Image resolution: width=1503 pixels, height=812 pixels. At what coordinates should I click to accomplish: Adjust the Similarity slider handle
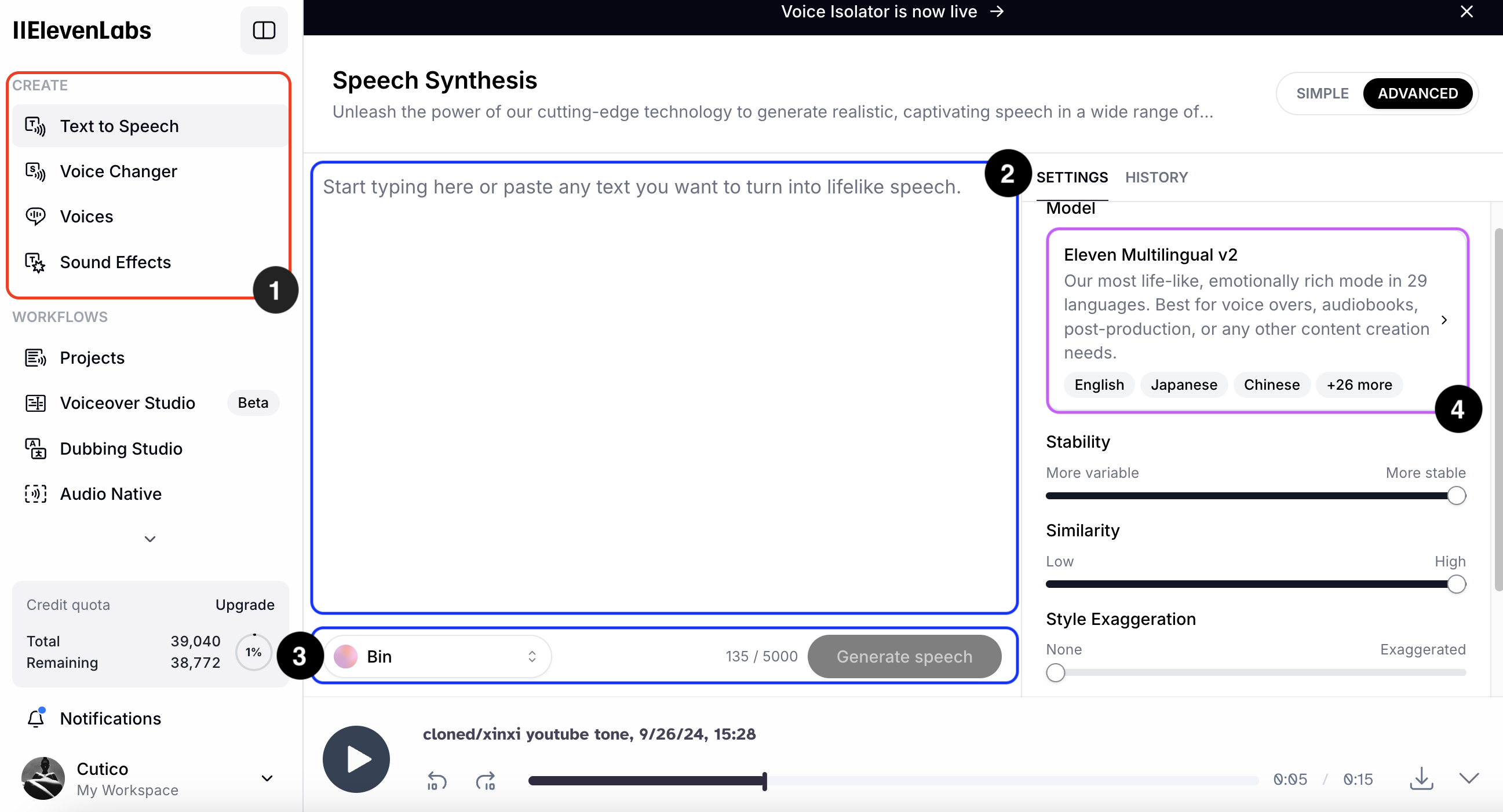(1456, 584)
